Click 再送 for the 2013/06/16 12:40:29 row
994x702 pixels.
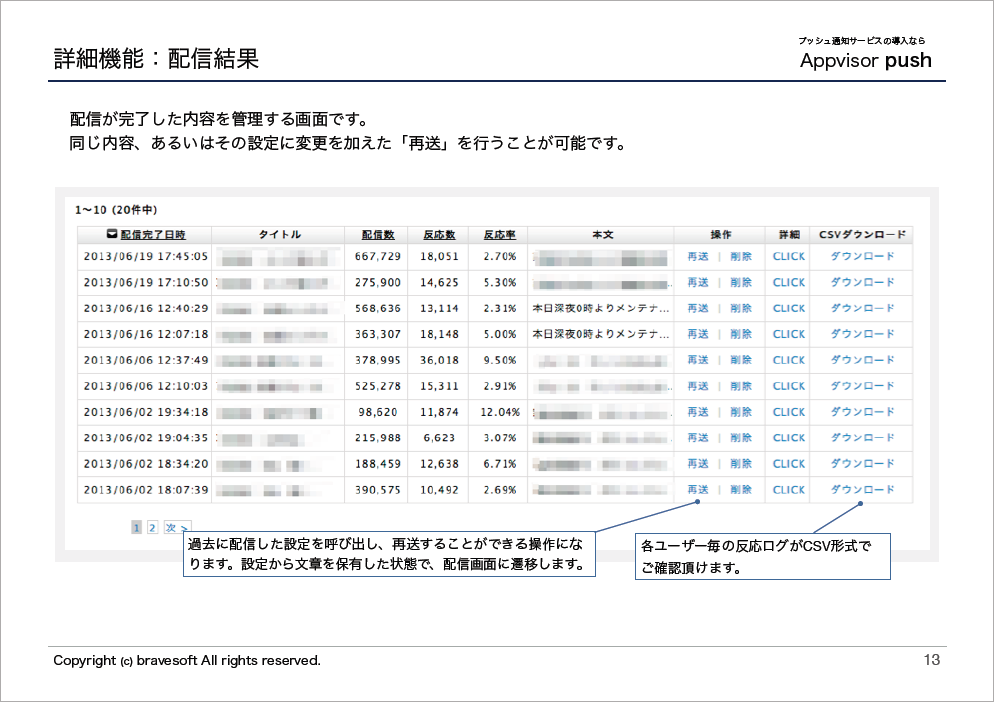(698, 308)
